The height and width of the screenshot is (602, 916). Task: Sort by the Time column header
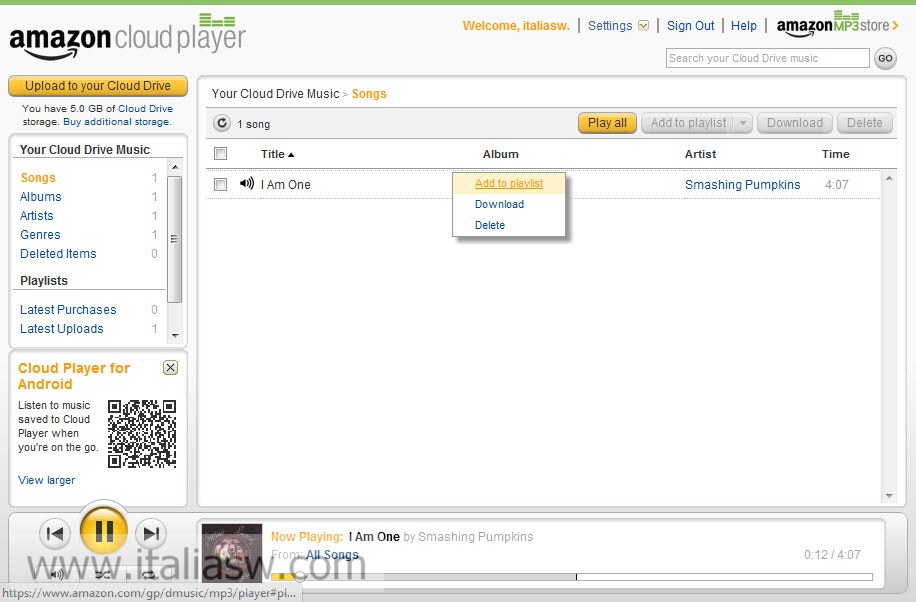(835, 154)
